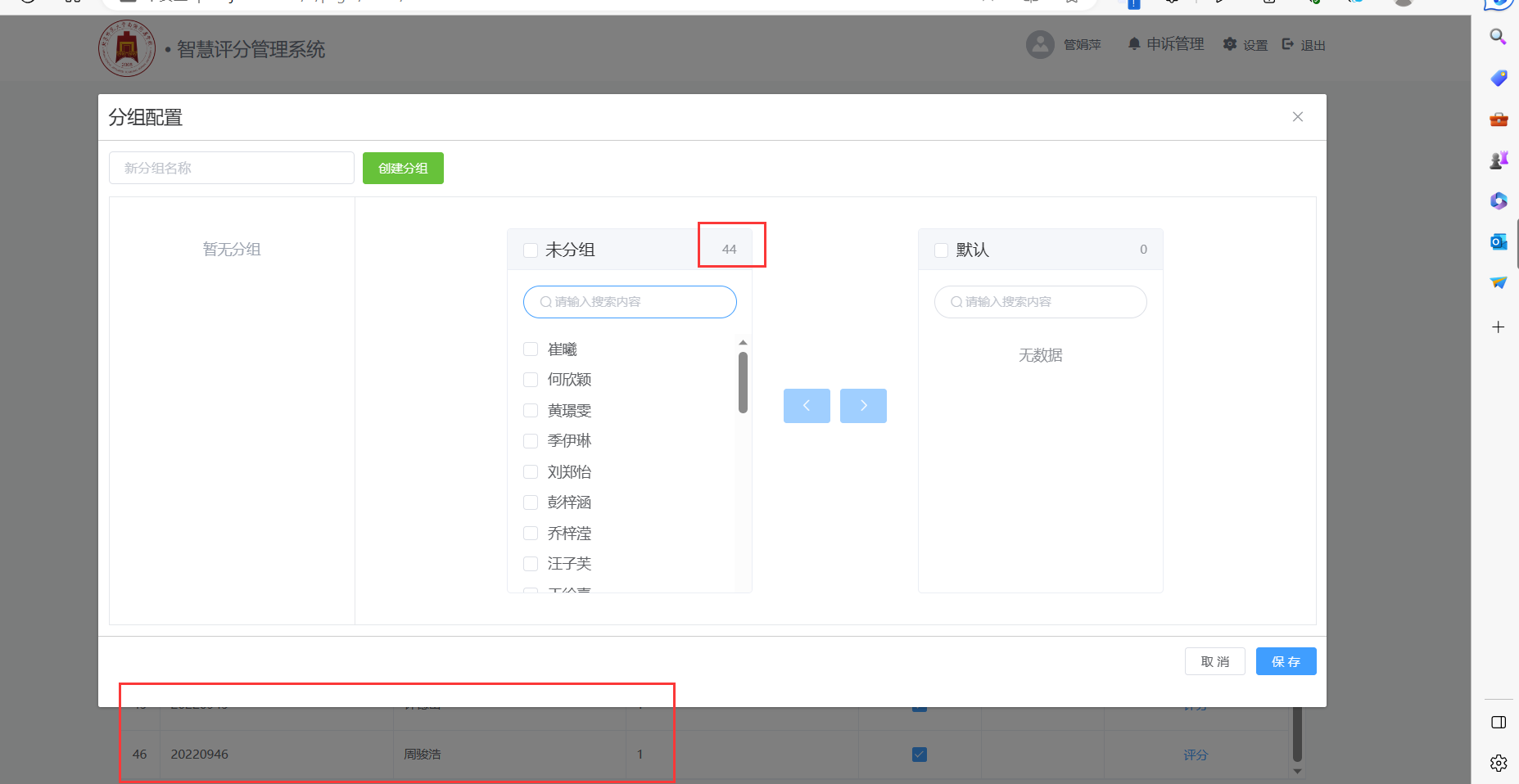Click the 创建分组 green button
Viewport: 1519px width, 784px height.
tap(403, 168)
